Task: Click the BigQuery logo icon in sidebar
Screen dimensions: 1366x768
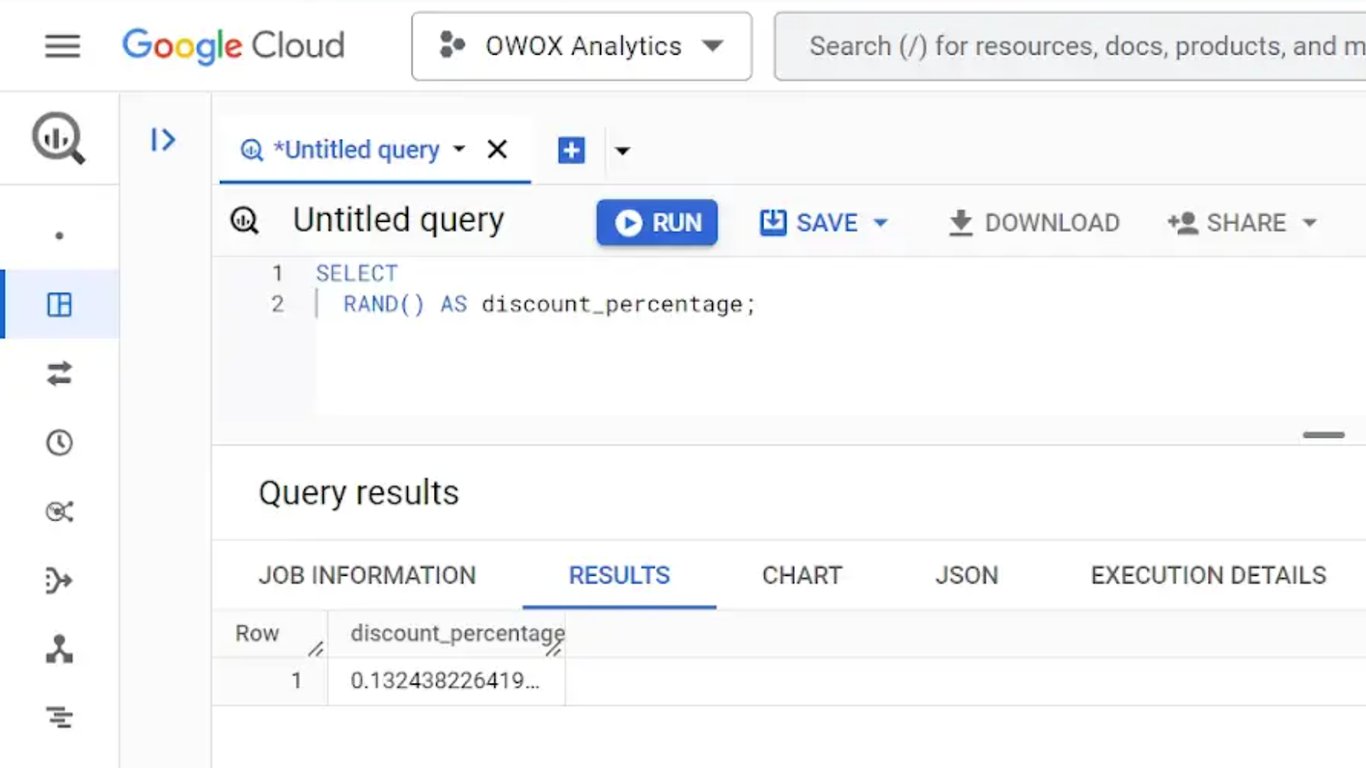Action: coord(59,139)
